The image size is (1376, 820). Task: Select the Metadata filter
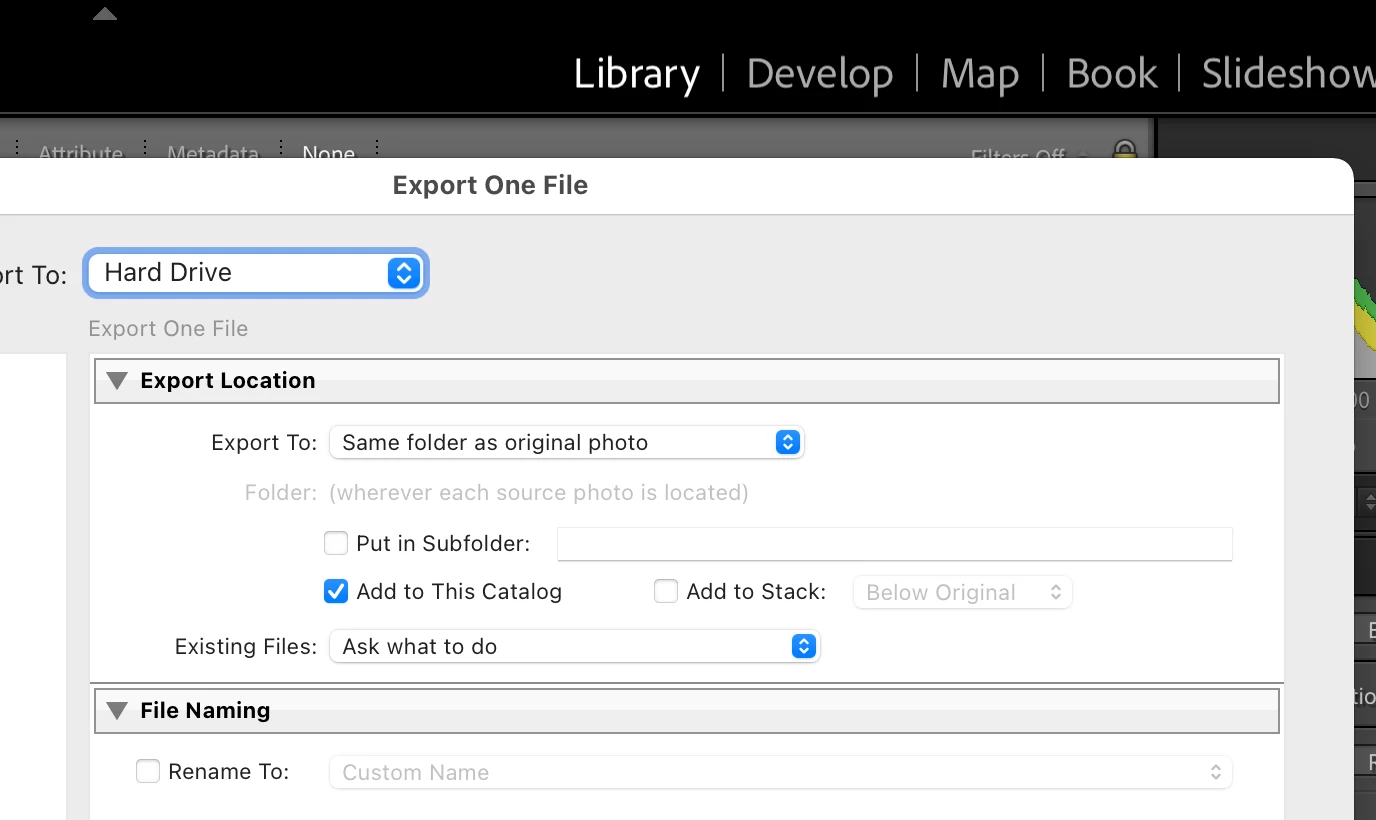click(x=213, y=153)
